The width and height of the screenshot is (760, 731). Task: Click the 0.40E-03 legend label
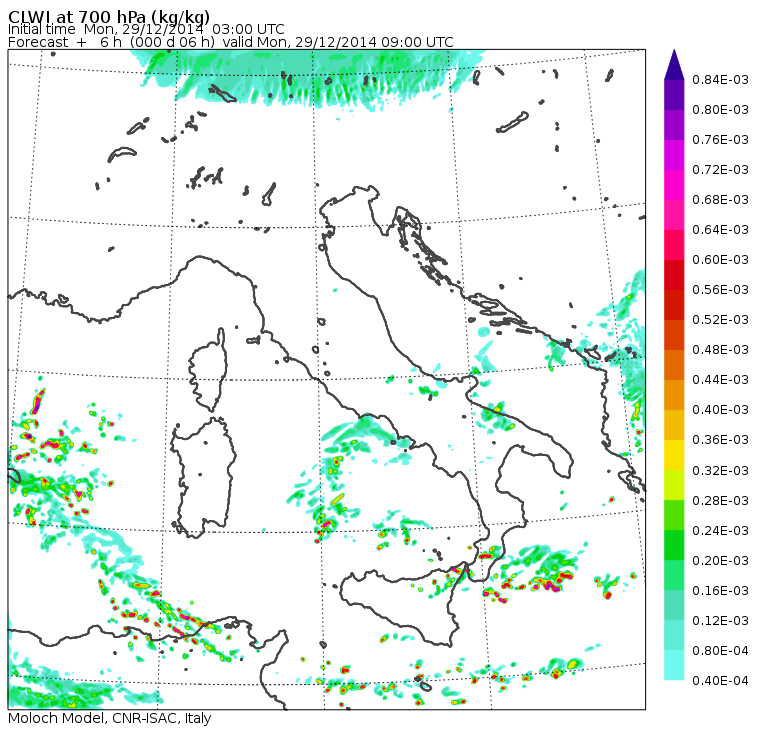point(720,410)
